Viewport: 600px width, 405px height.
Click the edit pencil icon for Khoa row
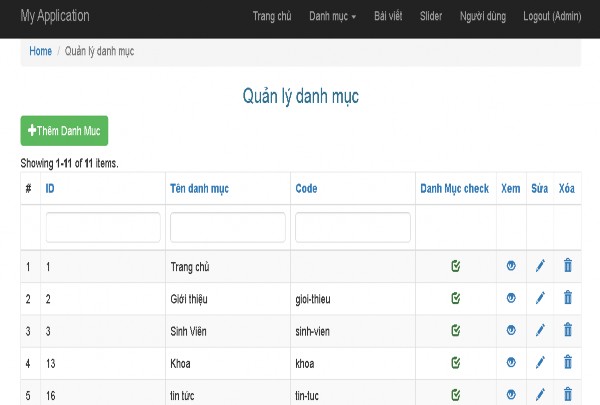coord(540,362)
